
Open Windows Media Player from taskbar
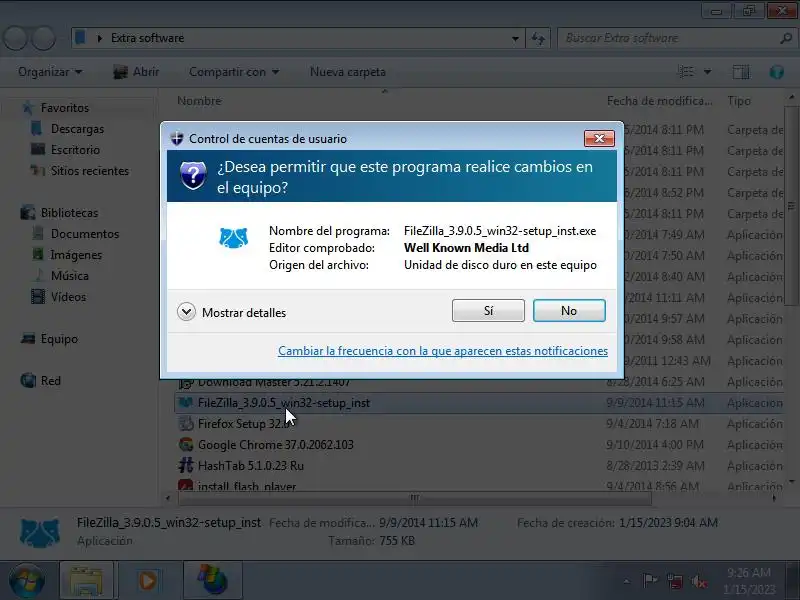tap(148, 581)
